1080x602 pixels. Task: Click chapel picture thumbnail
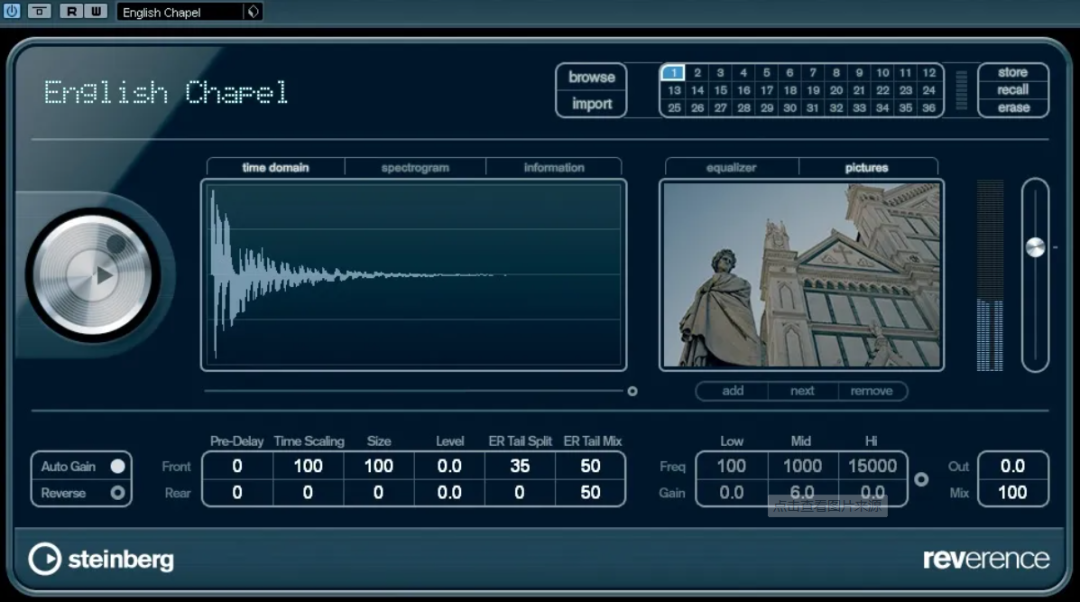801,275
